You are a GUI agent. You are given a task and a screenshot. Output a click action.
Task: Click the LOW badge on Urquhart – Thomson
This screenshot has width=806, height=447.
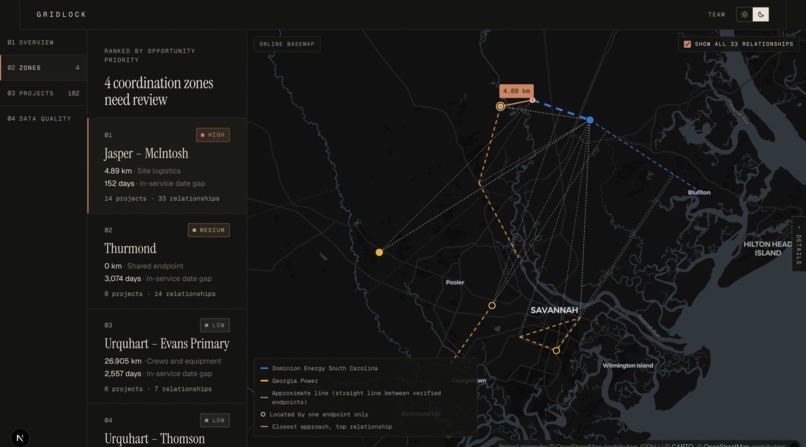pos(215,420)
